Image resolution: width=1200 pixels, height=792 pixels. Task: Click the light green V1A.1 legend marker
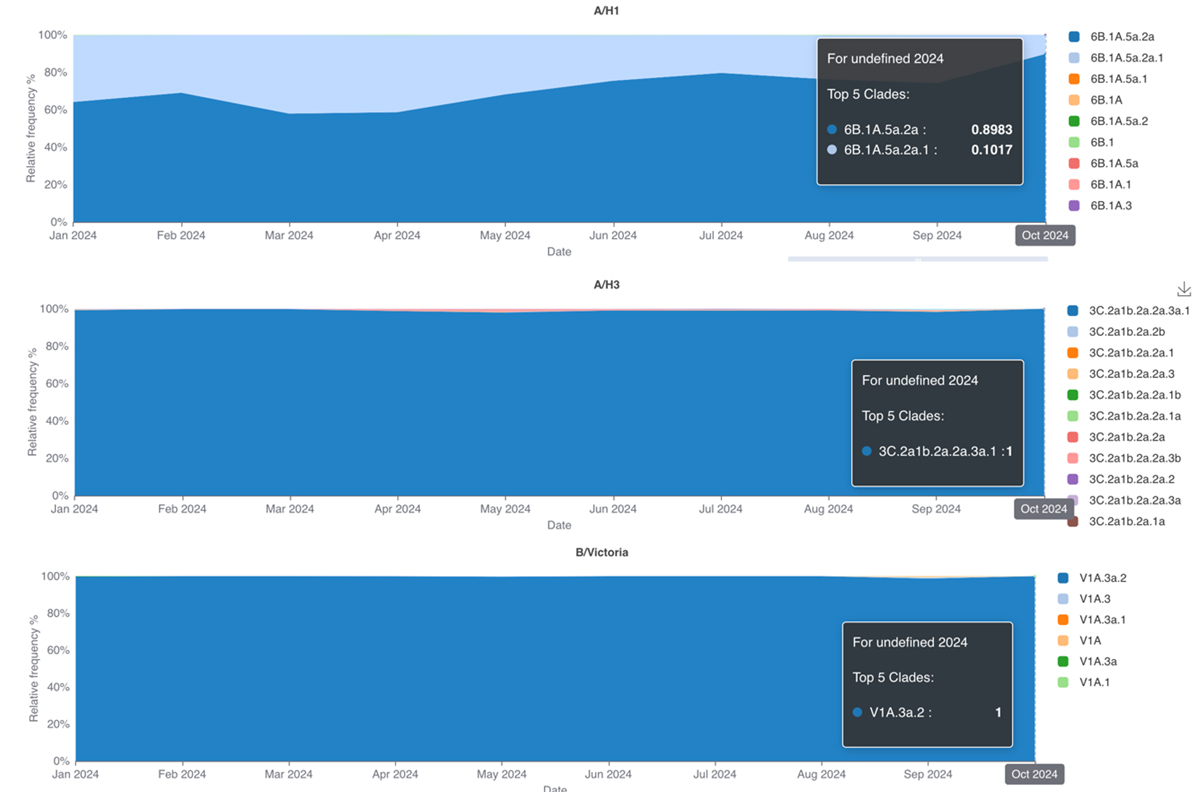[x=1064, y=682]
